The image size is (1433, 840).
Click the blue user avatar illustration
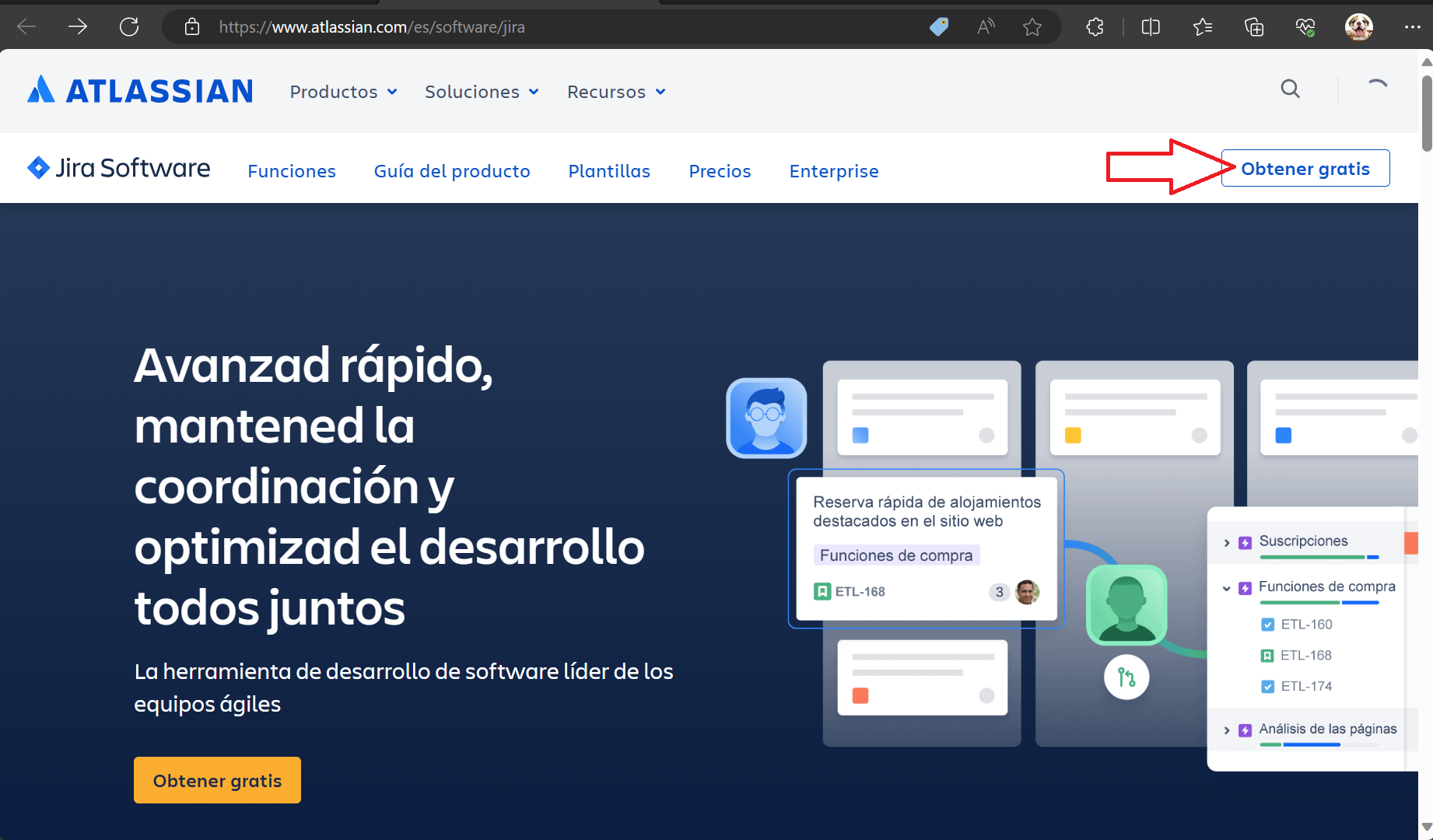pyautogui.click(x=766, y=418)
